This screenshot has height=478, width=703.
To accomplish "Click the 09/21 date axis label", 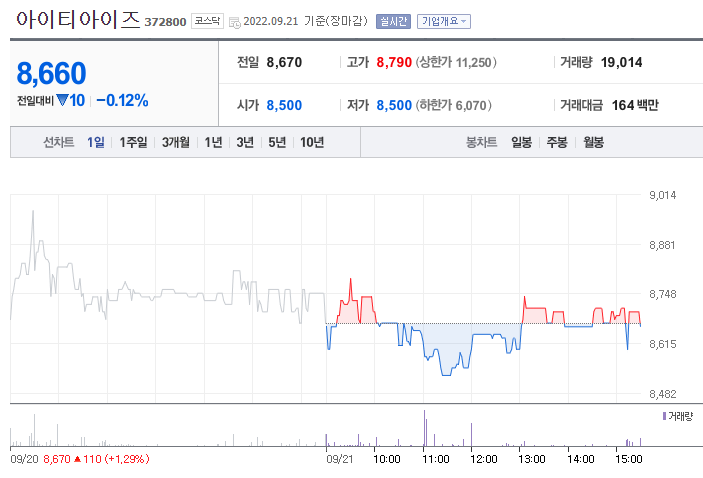I will tap(339, 459).
